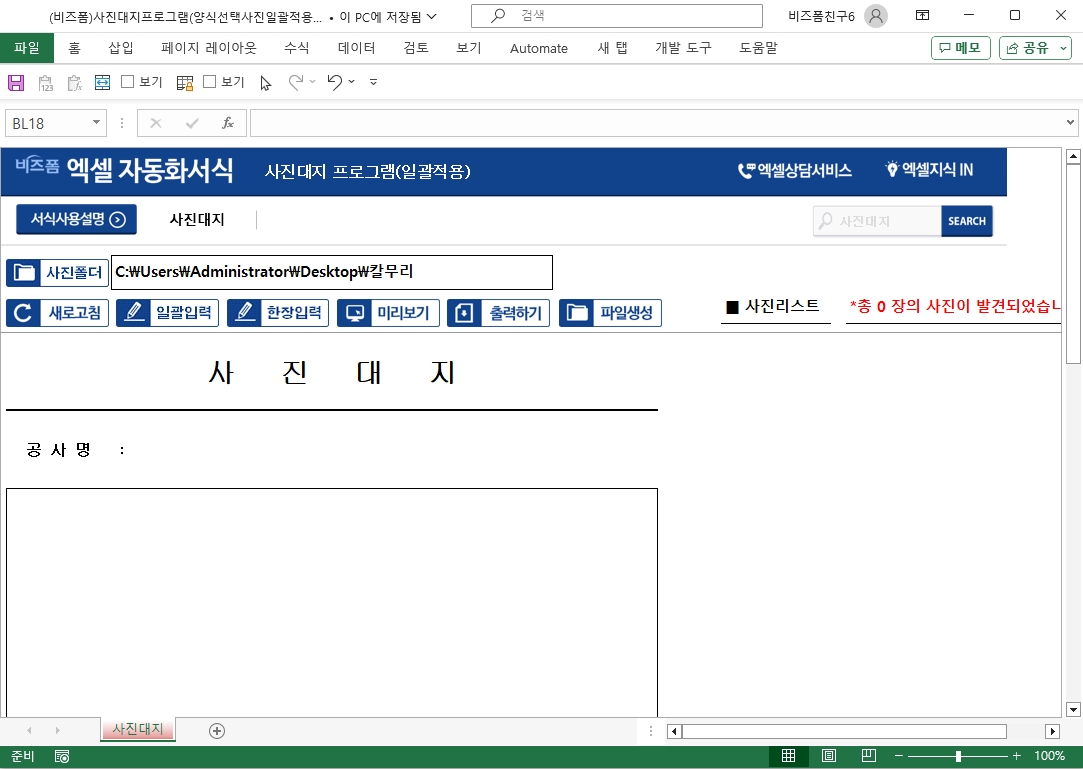Image resolution: width=1083 pixels, height=769 pixels.
Task: Click formula bar cancel X icon
Action: (x=155, y=123)
